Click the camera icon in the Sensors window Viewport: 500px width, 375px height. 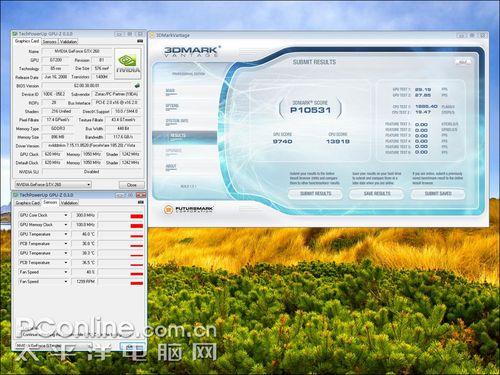coord(140,202)
